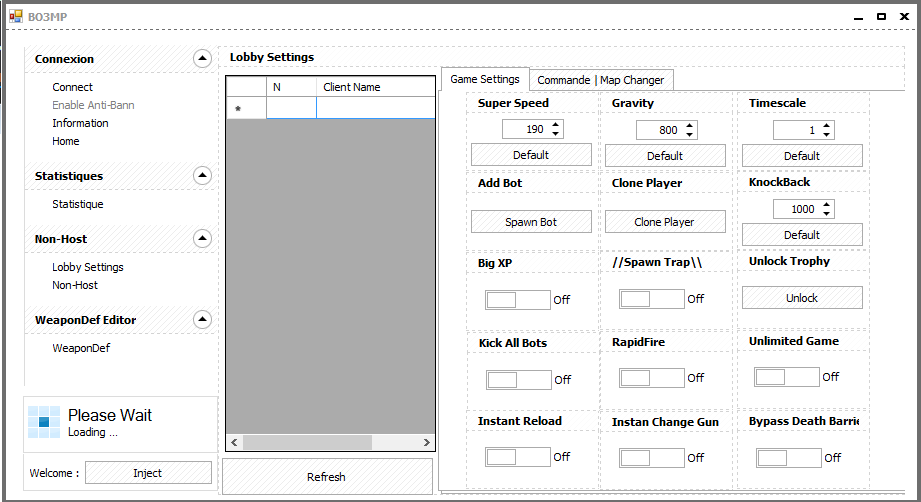
Task: Decrease Gravity value
Action: click(x=690, y=135)
